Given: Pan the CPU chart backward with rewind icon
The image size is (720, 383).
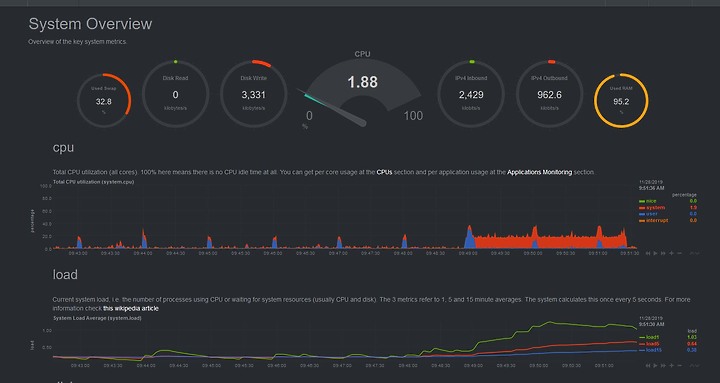Looking at the screenshot, I should pyautogui.click(x=648, y=253).
